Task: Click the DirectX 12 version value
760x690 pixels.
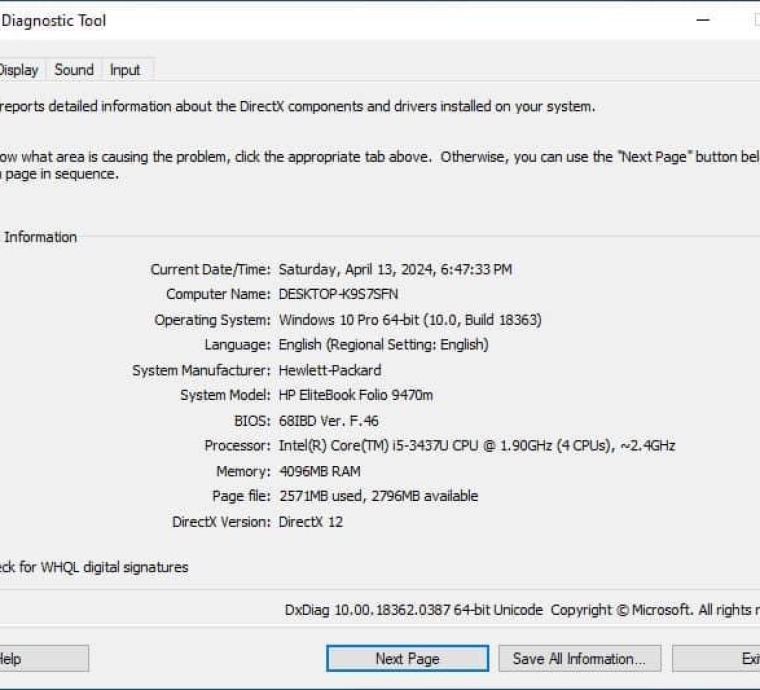Action: click(x=311, y=522)
